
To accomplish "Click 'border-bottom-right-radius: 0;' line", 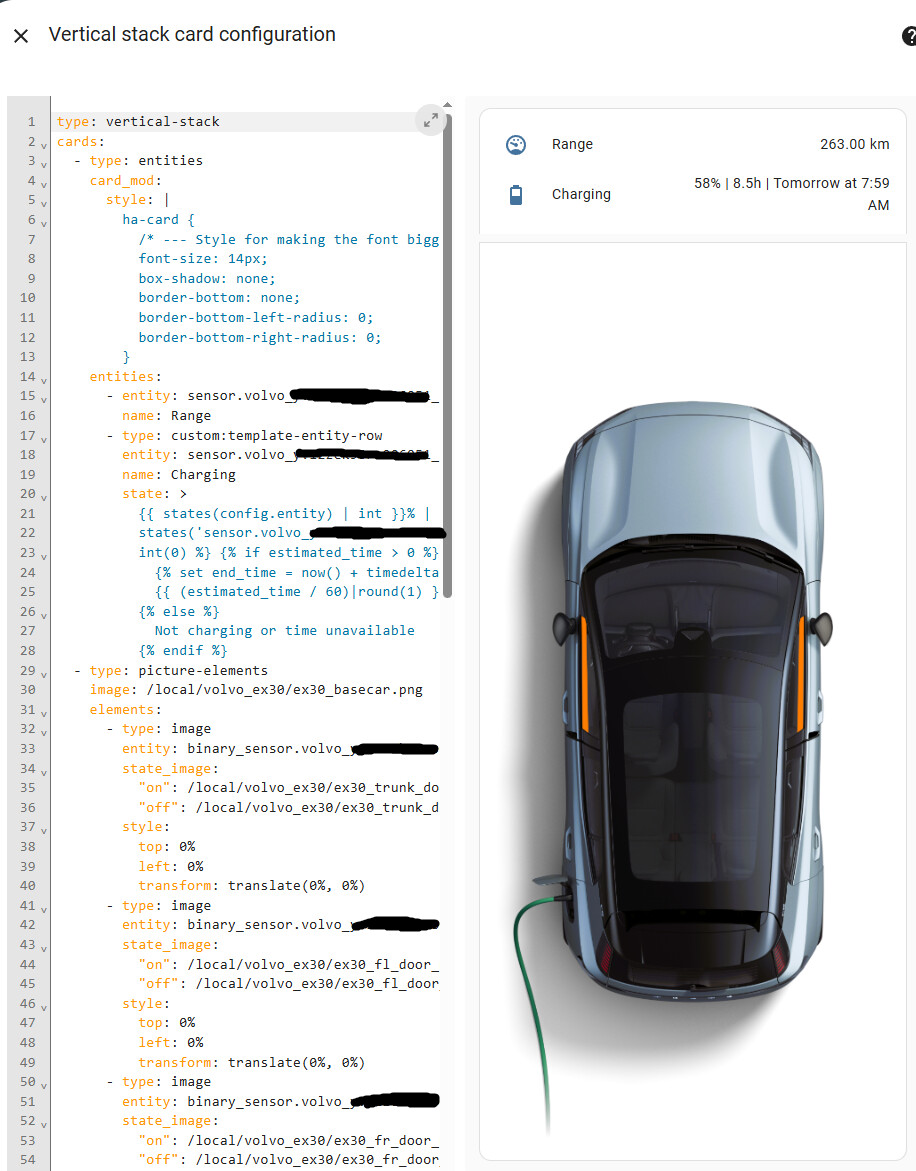I will pos(260,337).
